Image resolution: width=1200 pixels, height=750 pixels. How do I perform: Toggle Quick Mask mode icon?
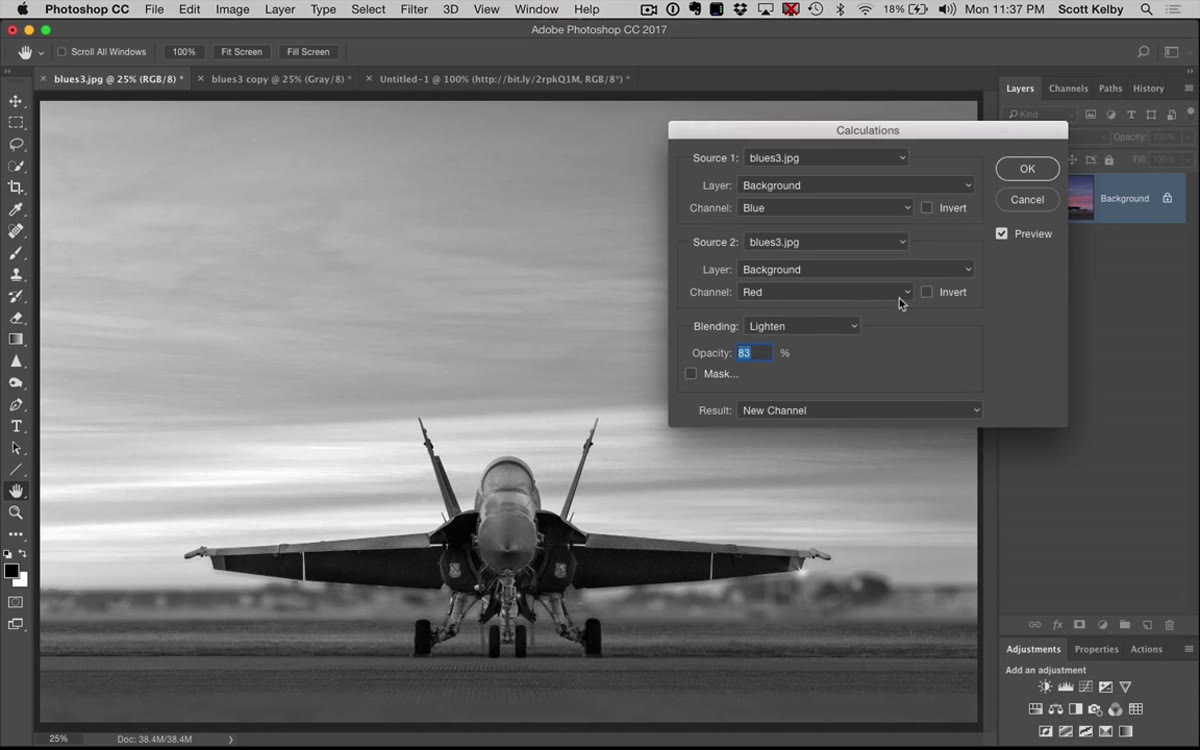pyautogui.click(x=16, y=602)
